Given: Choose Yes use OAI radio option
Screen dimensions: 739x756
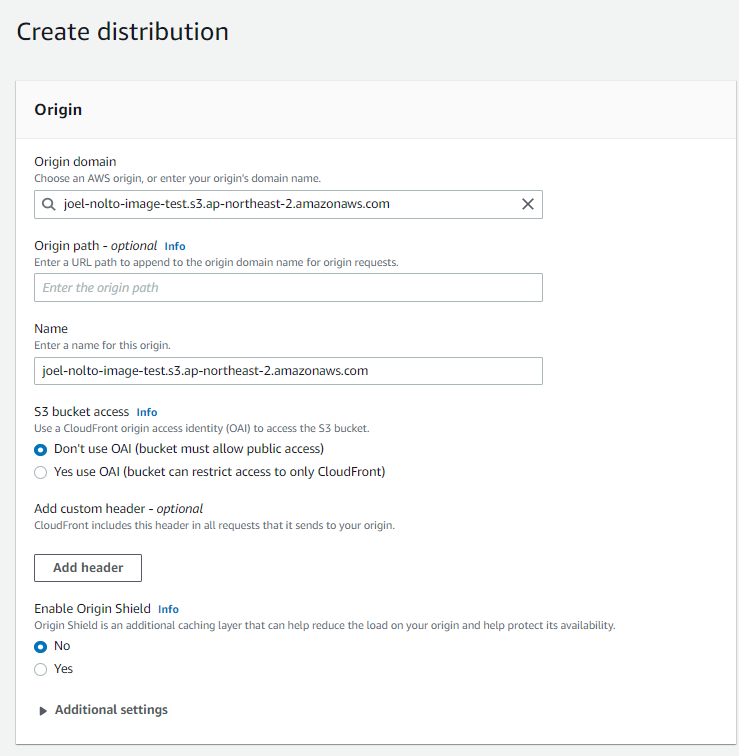Looking at the screenshot, I should 41,472.
